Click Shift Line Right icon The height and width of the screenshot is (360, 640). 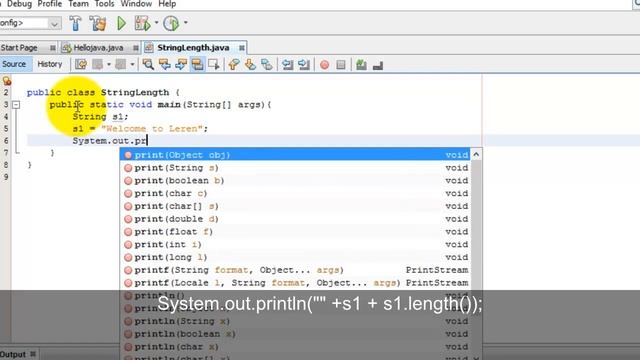pyautogui.click(x=304, y=64)
